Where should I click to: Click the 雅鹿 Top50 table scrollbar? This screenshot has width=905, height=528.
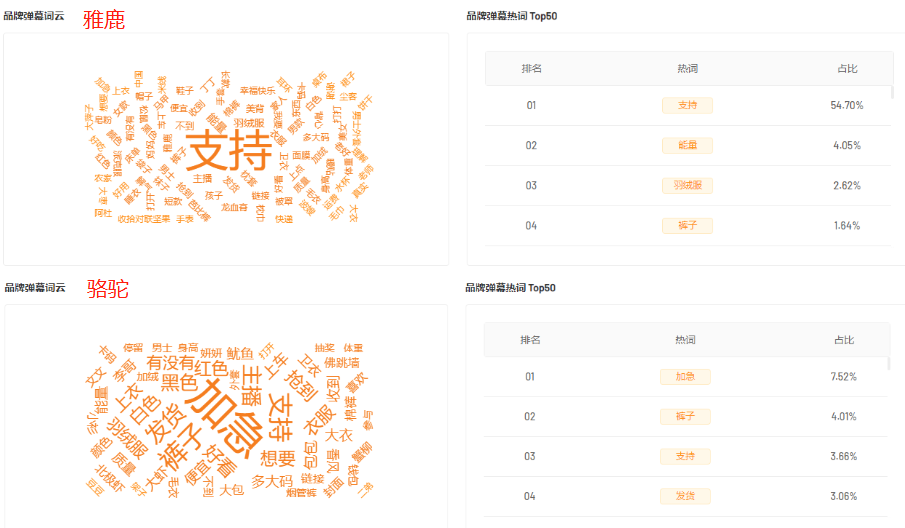tap(892, 92)
